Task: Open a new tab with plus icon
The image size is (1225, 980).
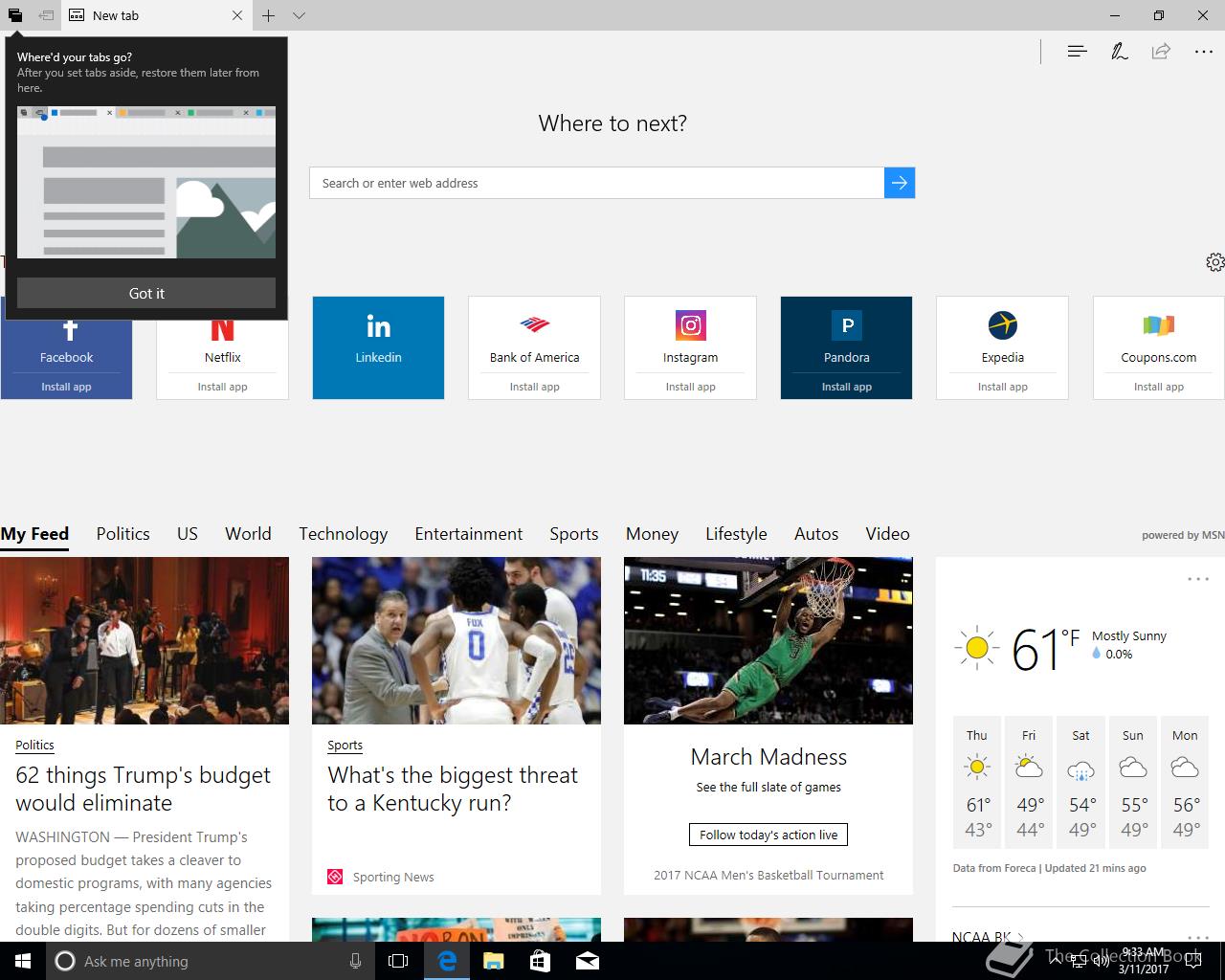Action: 269,15
